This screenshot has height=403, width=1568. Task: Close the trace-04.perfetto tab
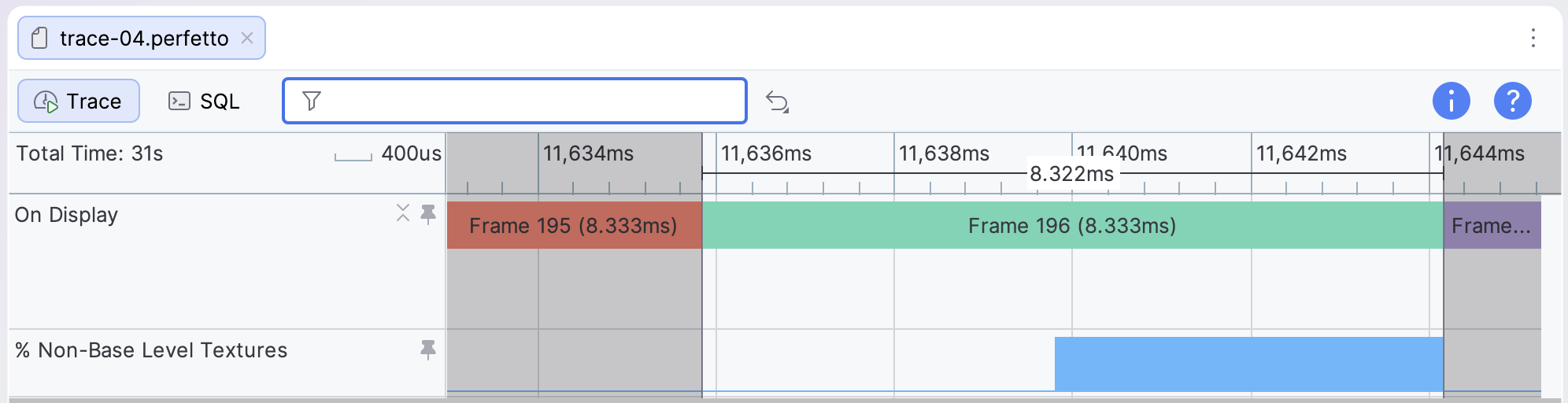(x=247, y=38)
